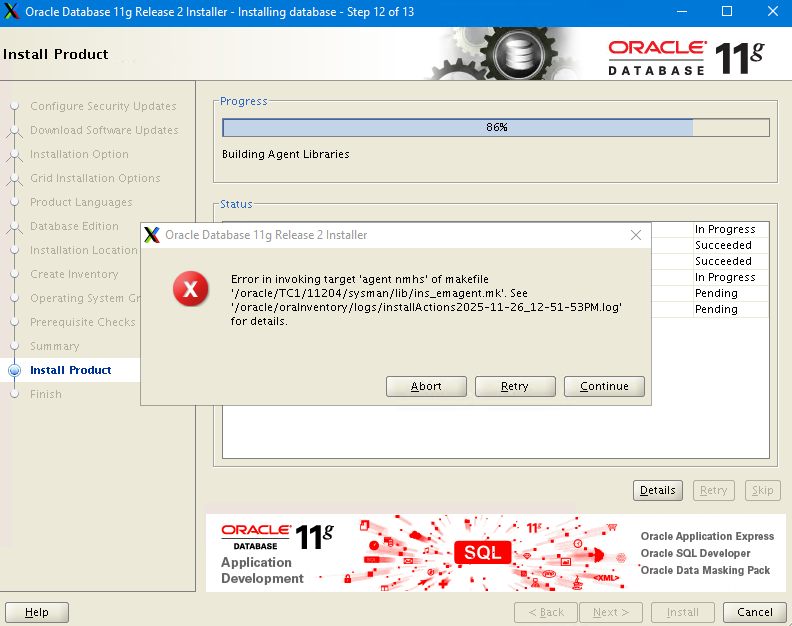Image resolution: width=792 pixels, height=626 pixels.
Task: Click the Application Development banner logo
Action: point(277,554)
